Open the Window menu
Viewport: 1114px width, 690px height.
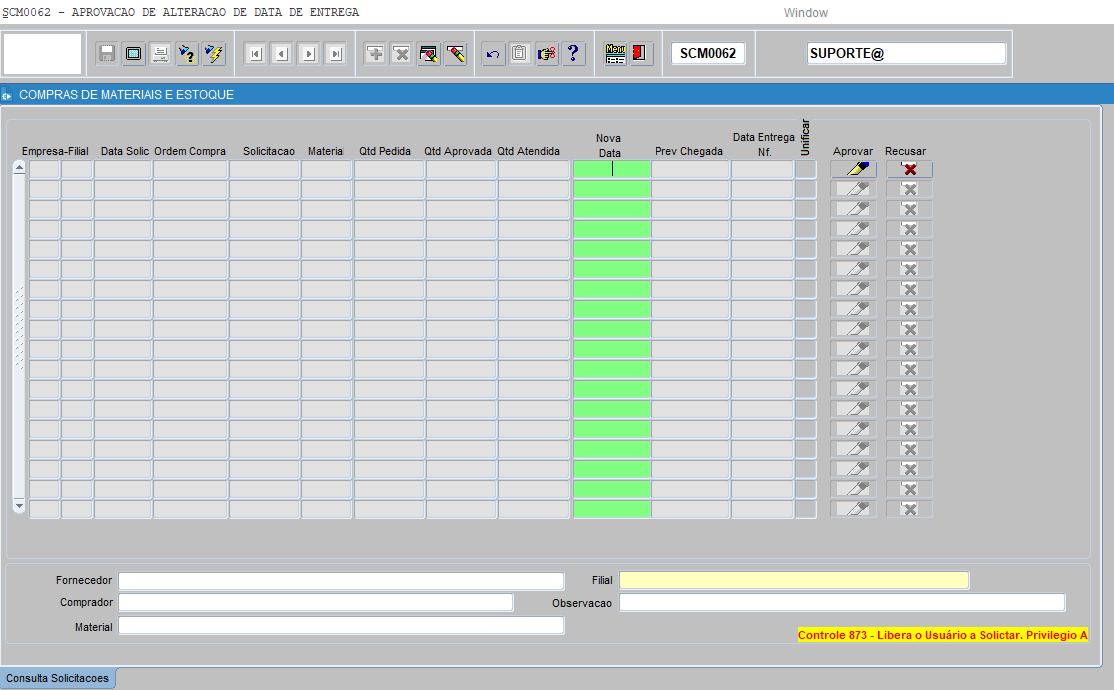coord(806,13)
